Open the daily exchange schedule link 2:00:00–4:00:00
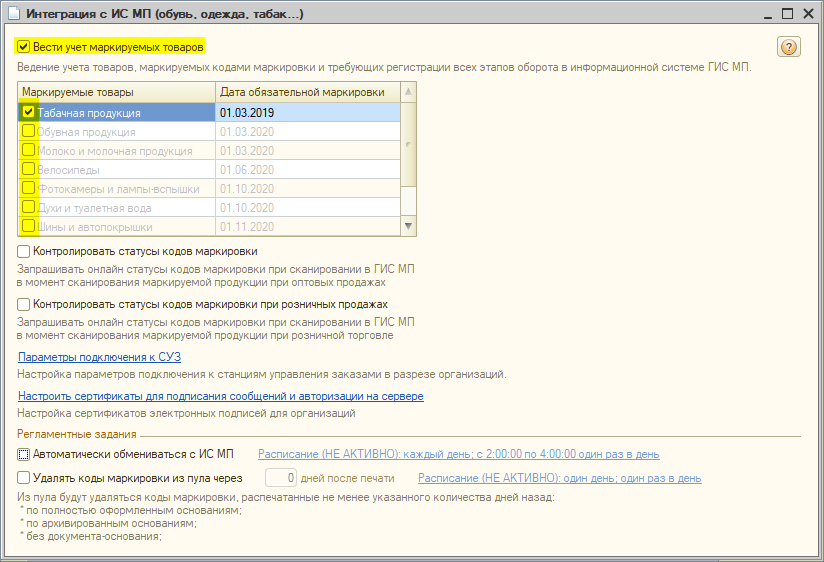Viewport: 824px width, 562px height. [458, 454]
